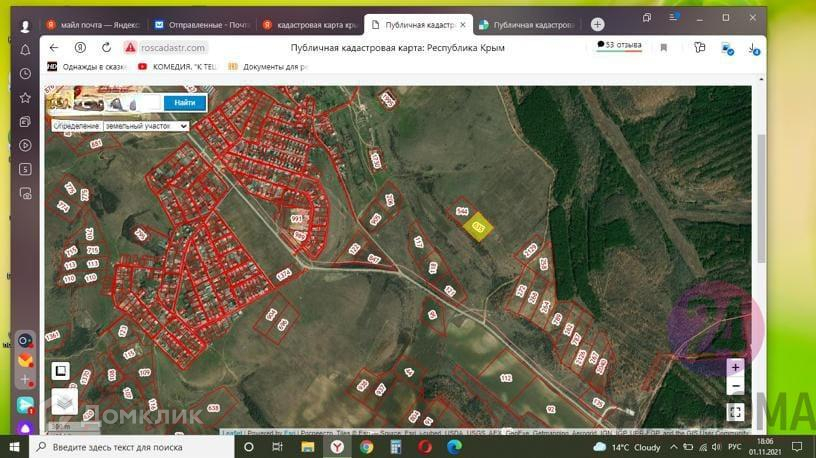The width and height of the screenshot is (816, 458).
Task: Show hidden system tray icons
Action: 674,447
